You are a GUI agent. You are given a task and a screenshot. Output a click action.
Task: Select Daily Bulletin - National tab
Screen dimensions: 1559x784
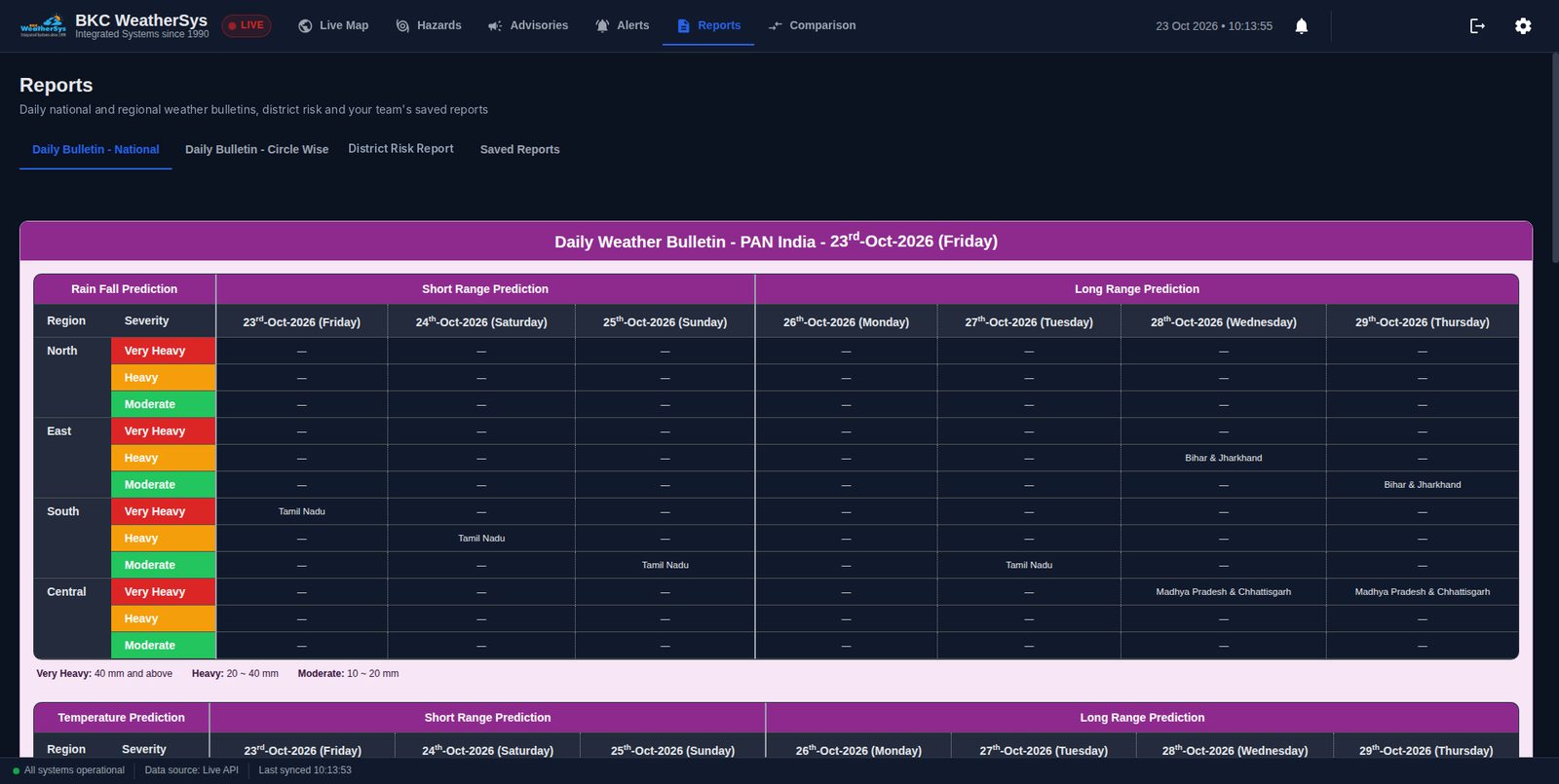95,150
